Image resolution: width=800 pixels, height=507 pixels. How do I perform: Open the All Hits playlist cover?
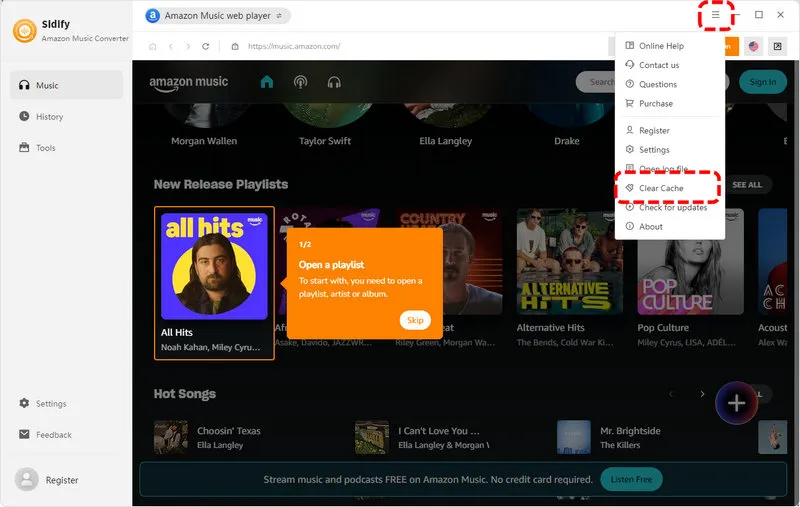click(x=214, y=266)
